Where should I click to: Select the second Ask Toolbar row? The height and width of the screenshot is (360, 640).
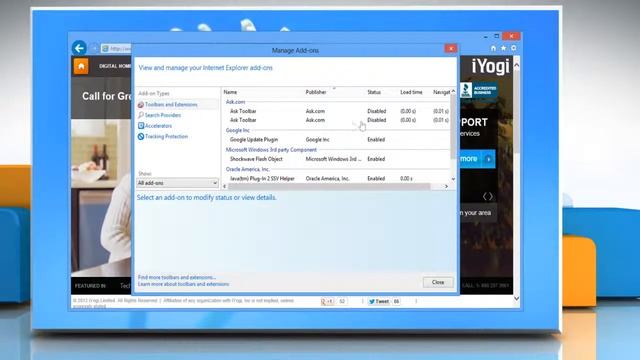point(337,120)
